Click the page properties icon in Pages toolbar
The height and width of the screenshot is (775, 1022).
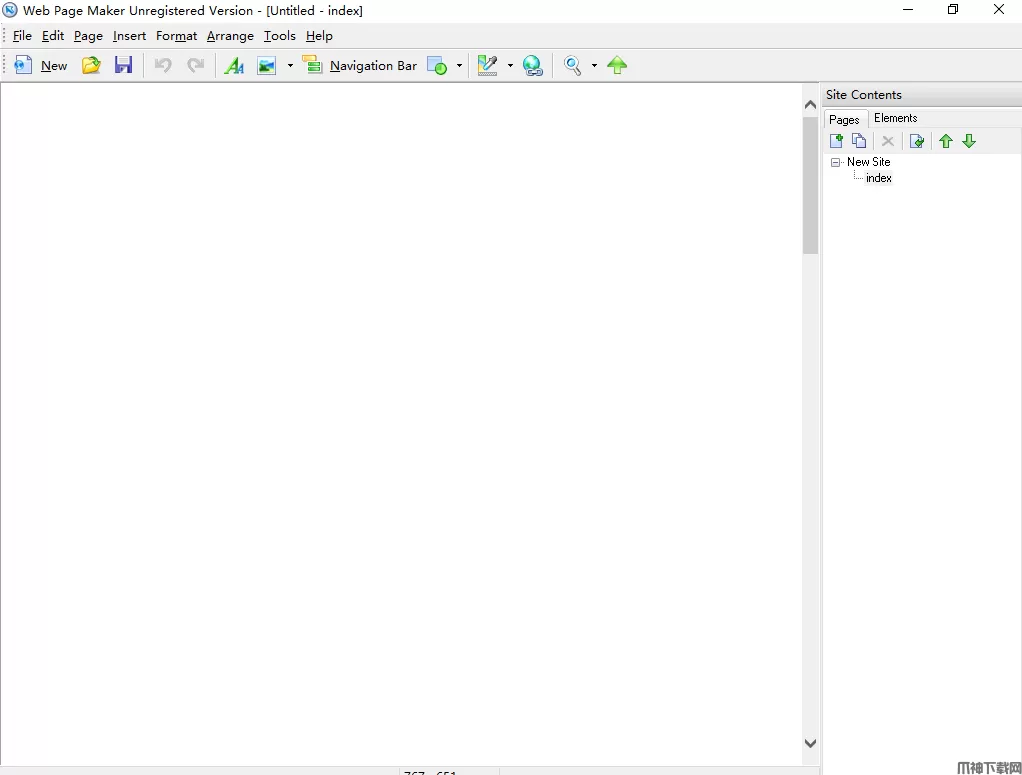tap(916, 141)
